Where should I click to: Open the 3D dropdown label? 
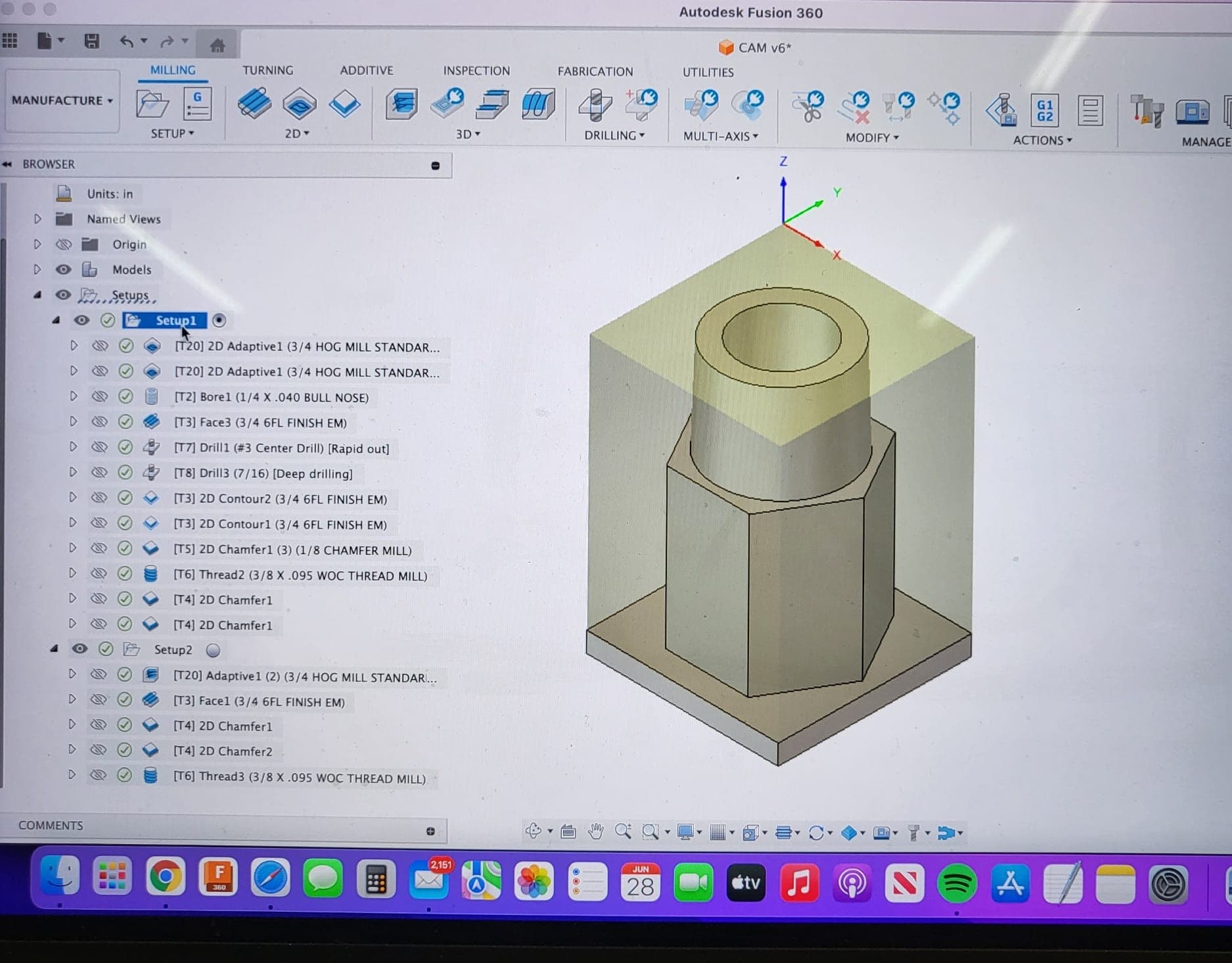pos(468,134)
